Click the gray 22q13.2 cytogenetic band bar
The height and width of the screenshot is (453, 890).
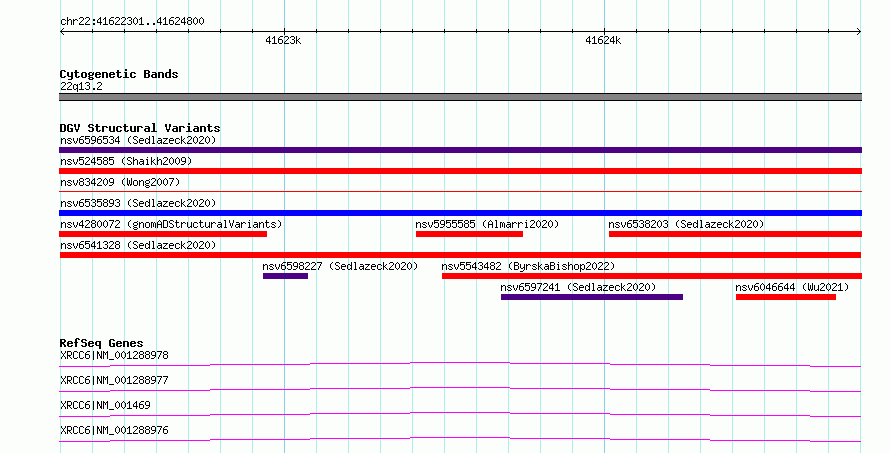460,97
